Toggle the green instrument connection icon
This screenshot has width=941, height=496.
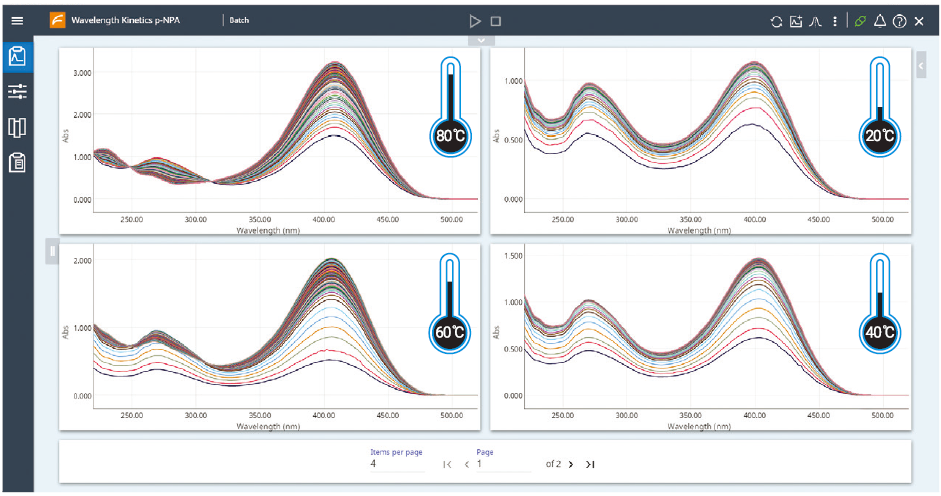(x=860, y=21)
